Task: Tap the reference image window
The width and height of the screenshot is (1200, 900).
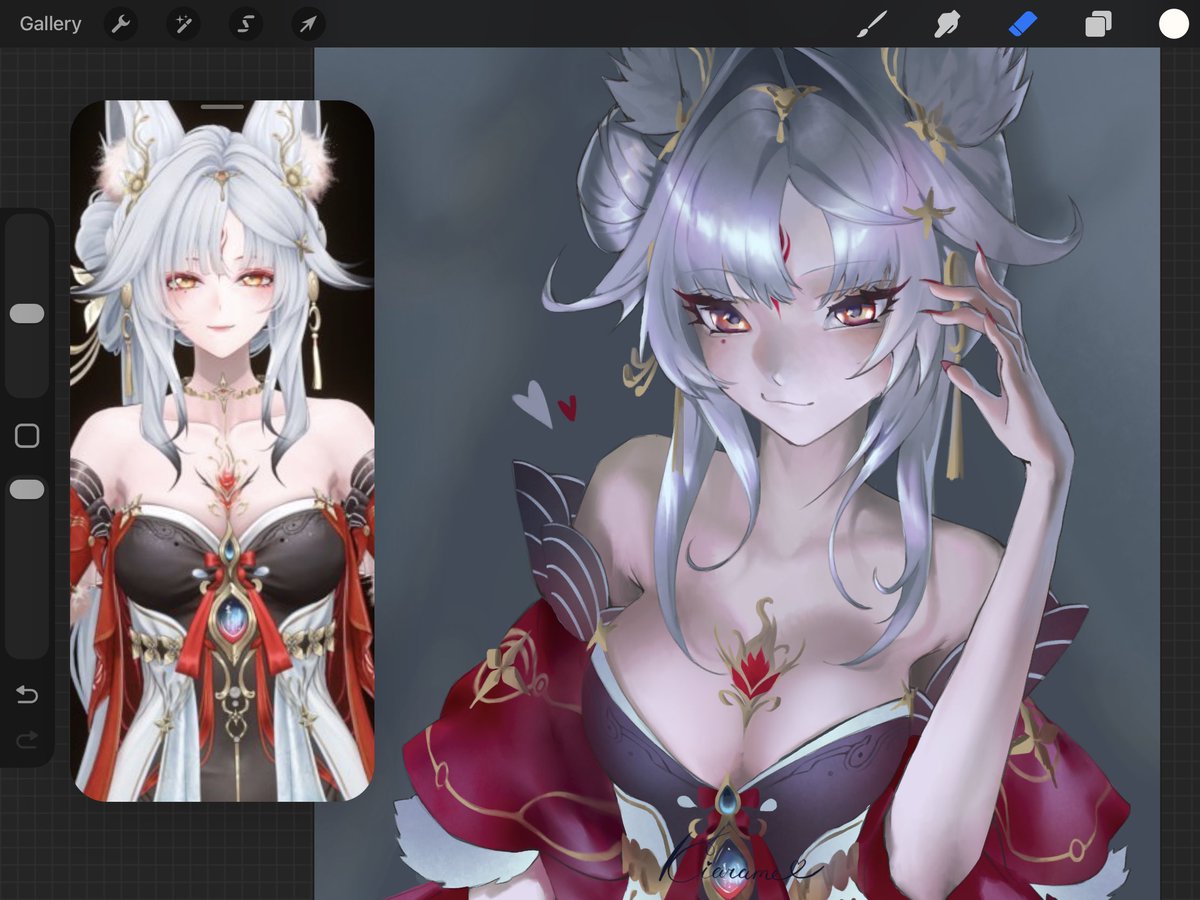Action: 222,450
